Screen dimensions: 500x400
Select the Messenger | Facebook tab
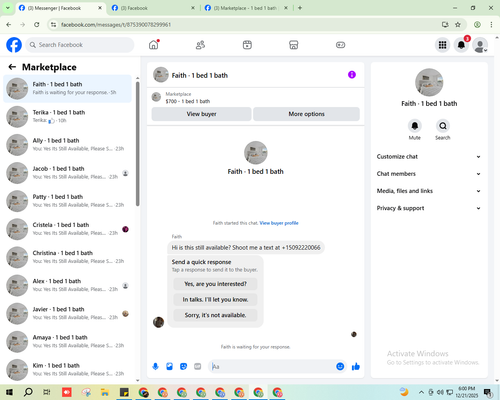coord(61,8)
